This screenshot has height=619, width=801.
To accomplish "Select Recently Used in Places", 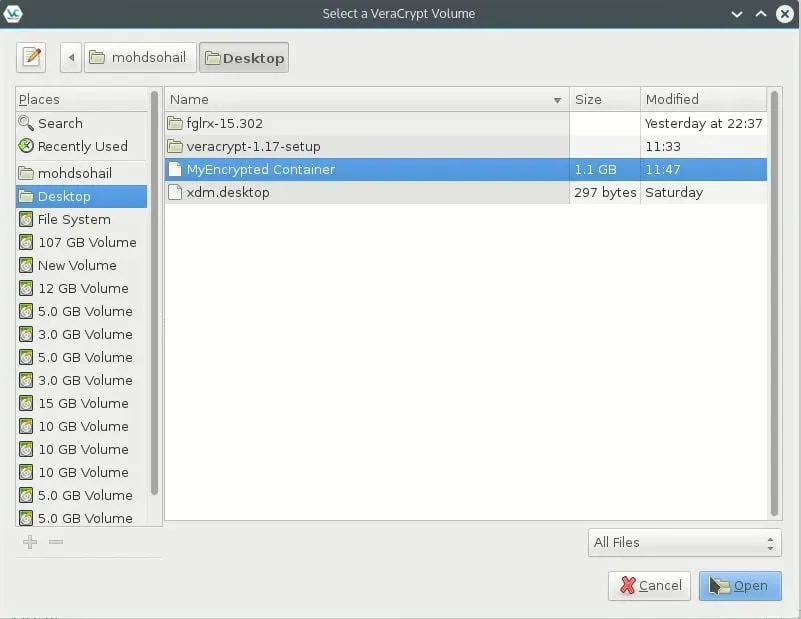I will 82,146.
